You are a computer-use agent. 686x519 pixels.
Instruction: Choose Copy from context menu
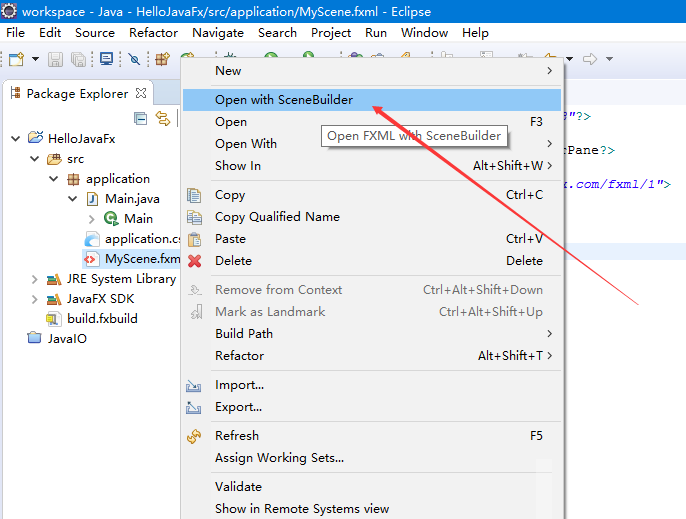pos(372,195)
